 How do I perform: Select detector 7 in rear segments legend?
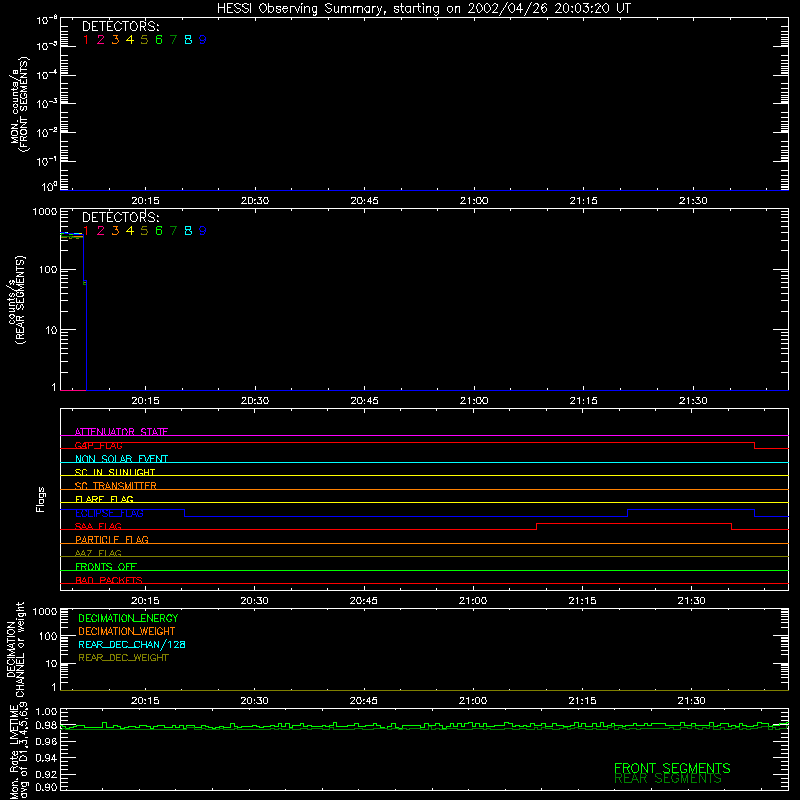(173, 231)
